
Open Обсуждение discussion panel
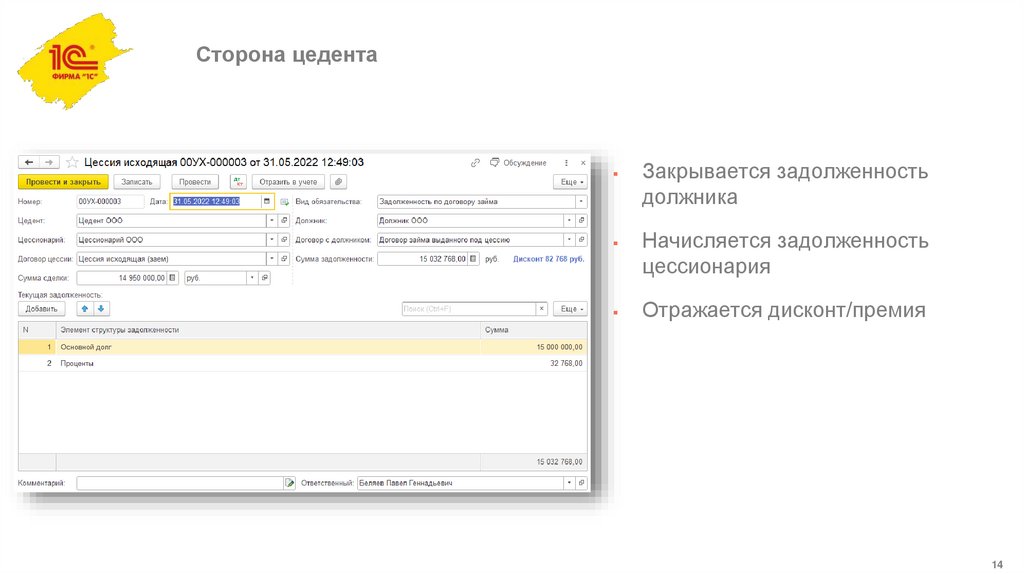coord(519,163)
